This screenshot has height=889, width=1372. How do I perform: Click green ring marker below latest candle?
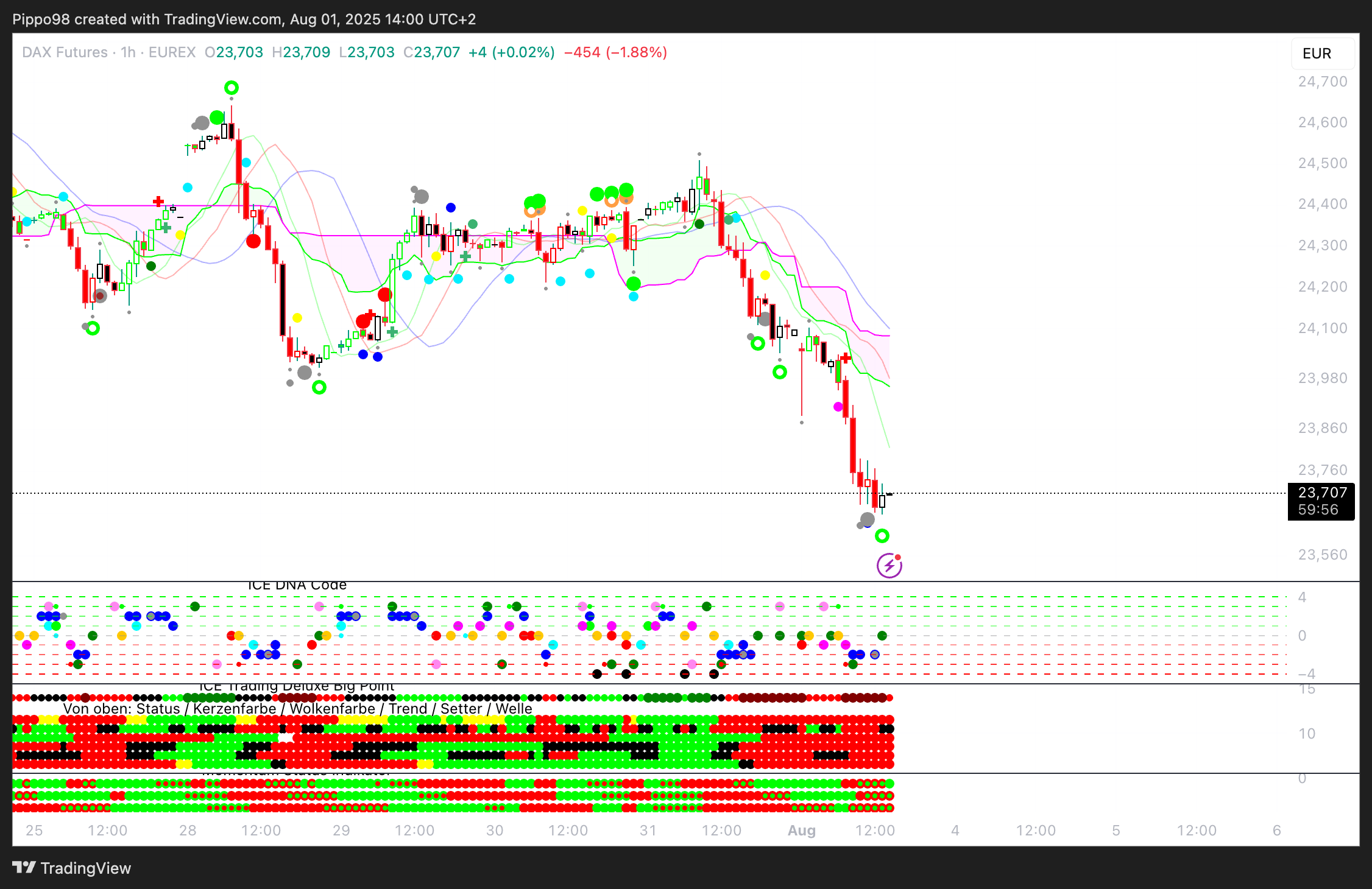pos(882,536)
